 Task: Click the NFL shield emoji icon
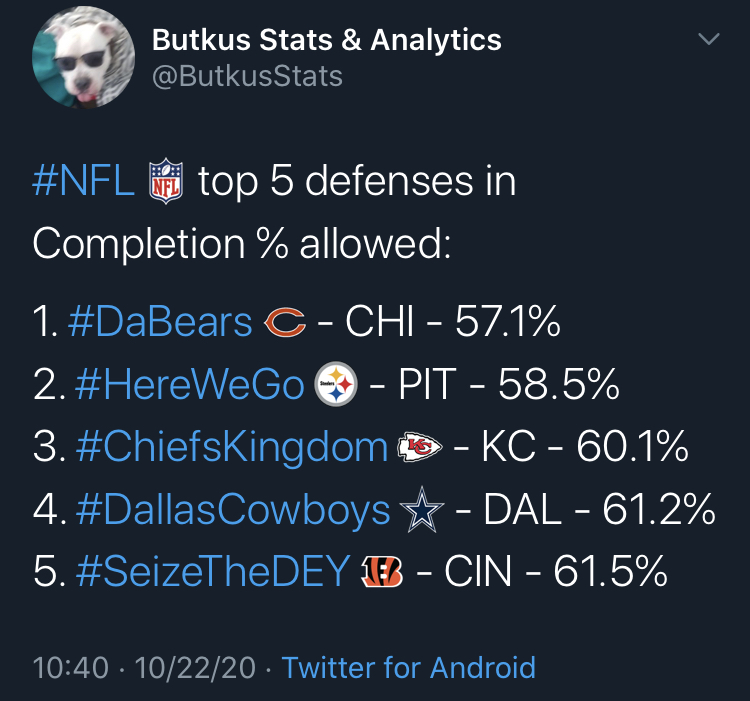point(165,181)
